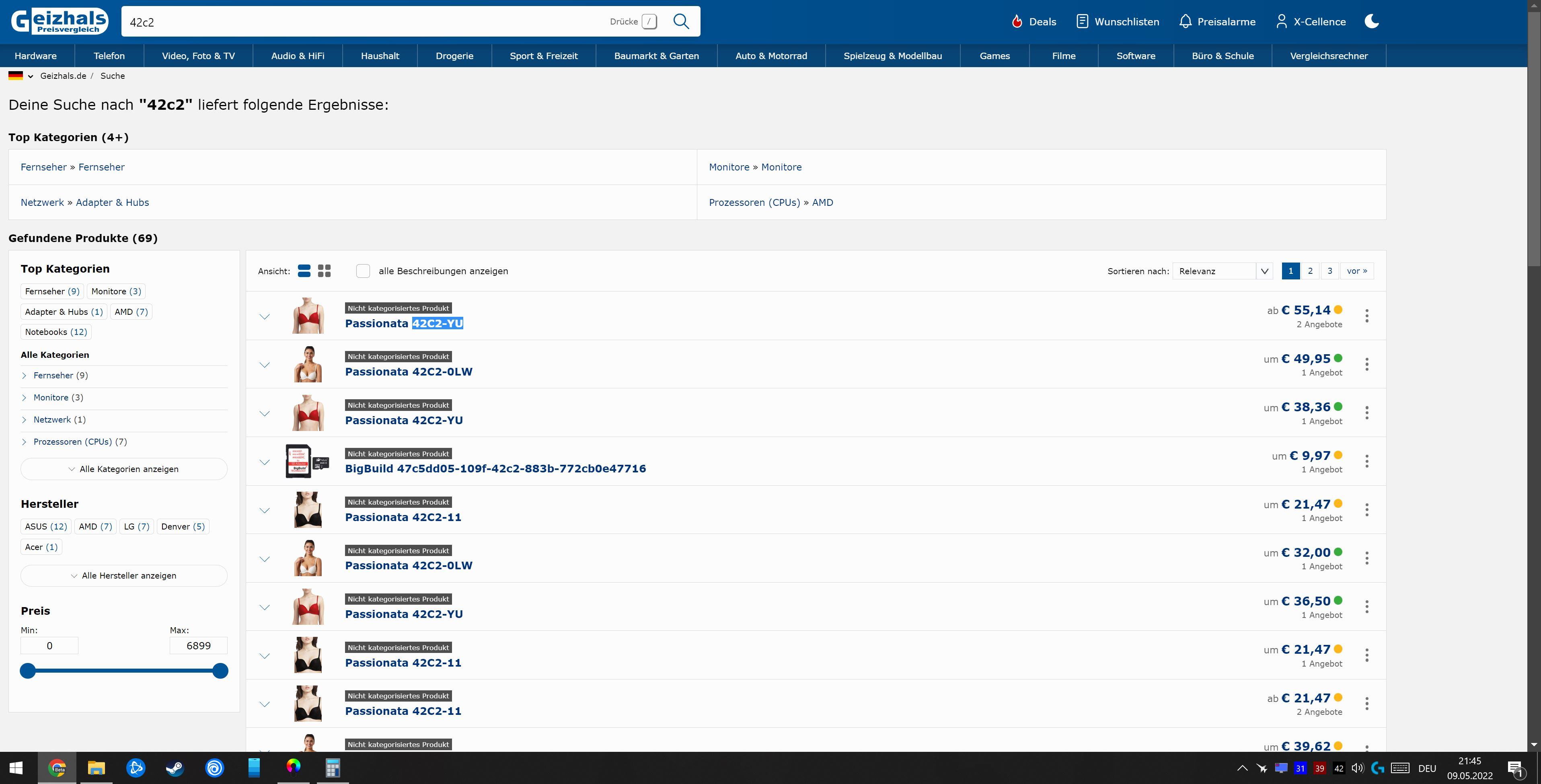Viewport: 1541px width, 784px height.
Task: Click the search magnifier icon
Action: pos(681,22)
